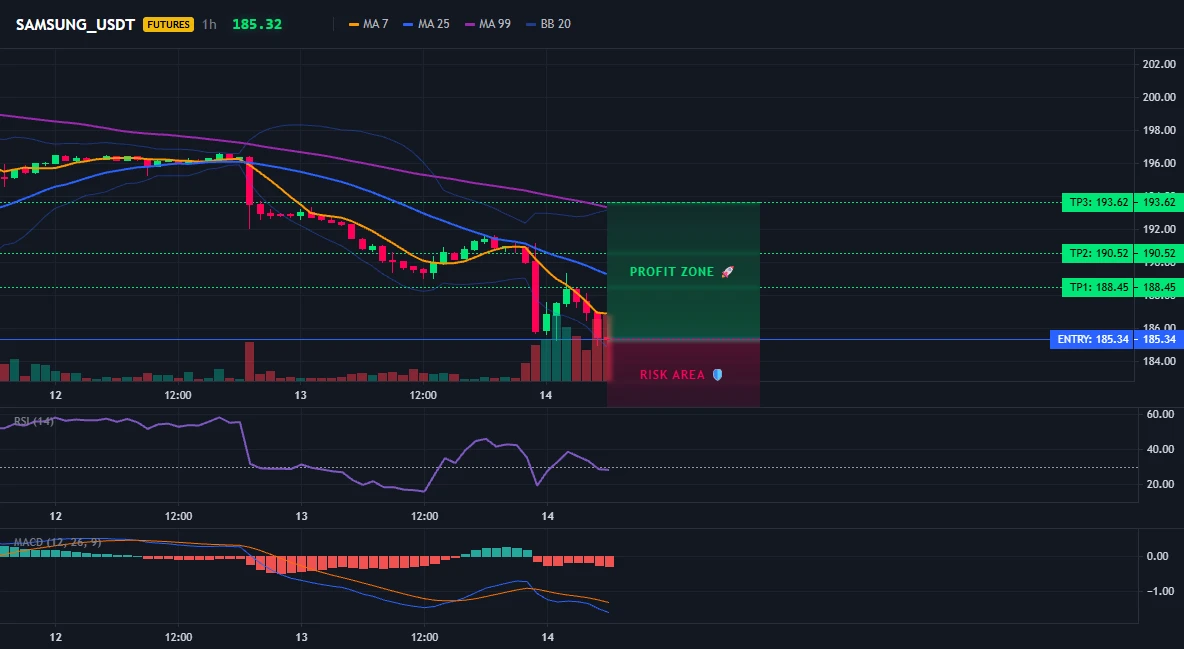Click the 198.00 price axis label

1159,130
